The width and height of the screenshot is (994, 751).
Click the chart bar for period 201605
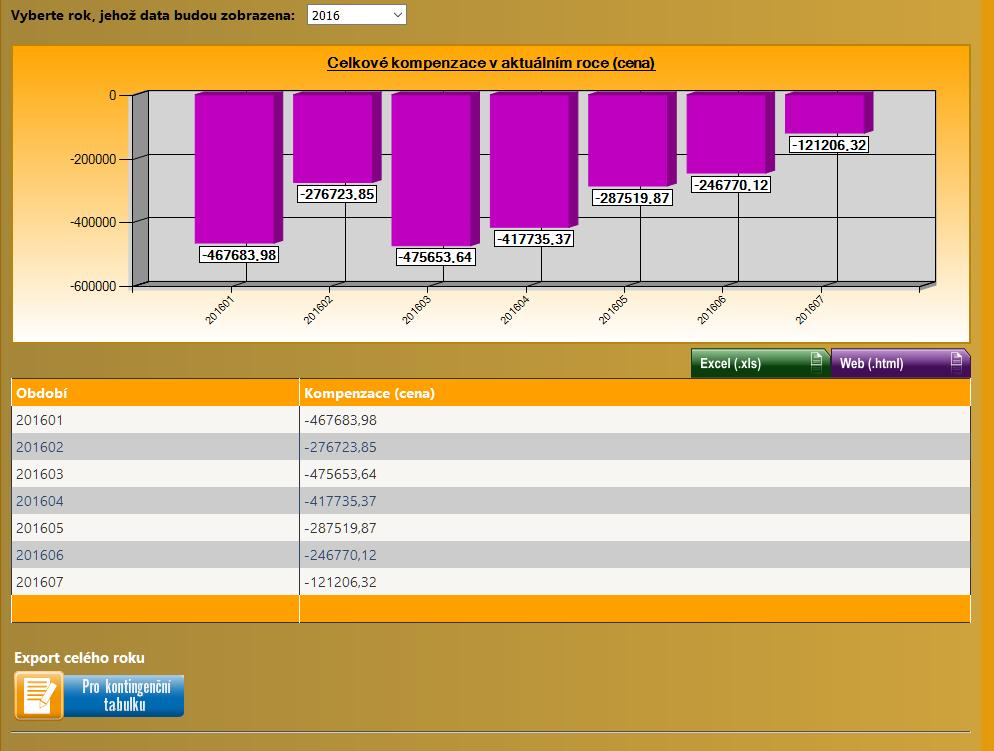632,139
